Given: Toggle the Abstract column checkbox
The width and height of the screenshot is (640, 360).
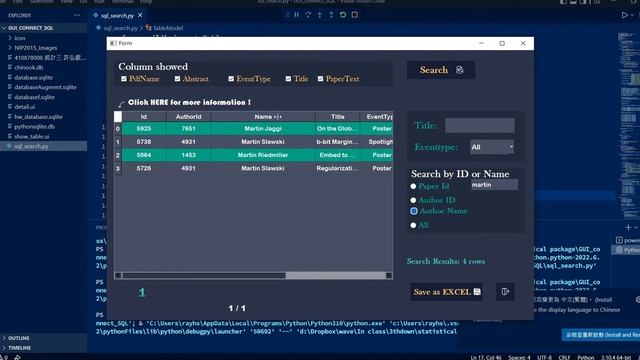Looking at the screenshot, I should pyautogui.click(x=177, y=79).
